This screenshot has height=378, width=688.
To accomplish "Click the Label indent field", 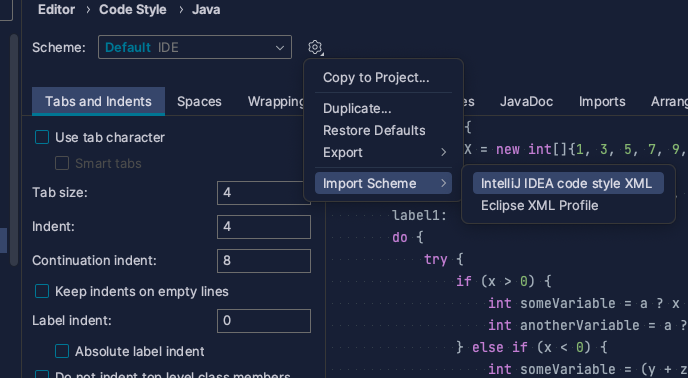I will [264, 320].
